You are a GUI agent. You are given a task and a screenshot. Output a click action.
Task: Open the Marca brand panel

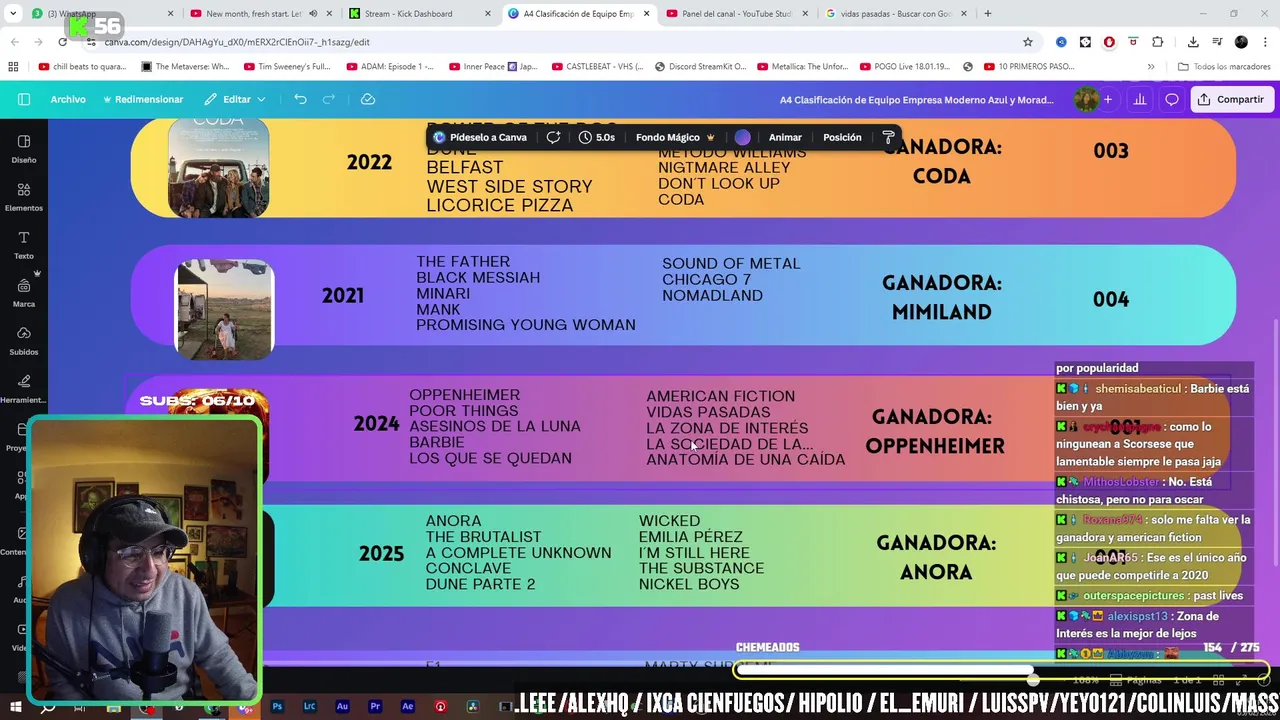(24, 292)
